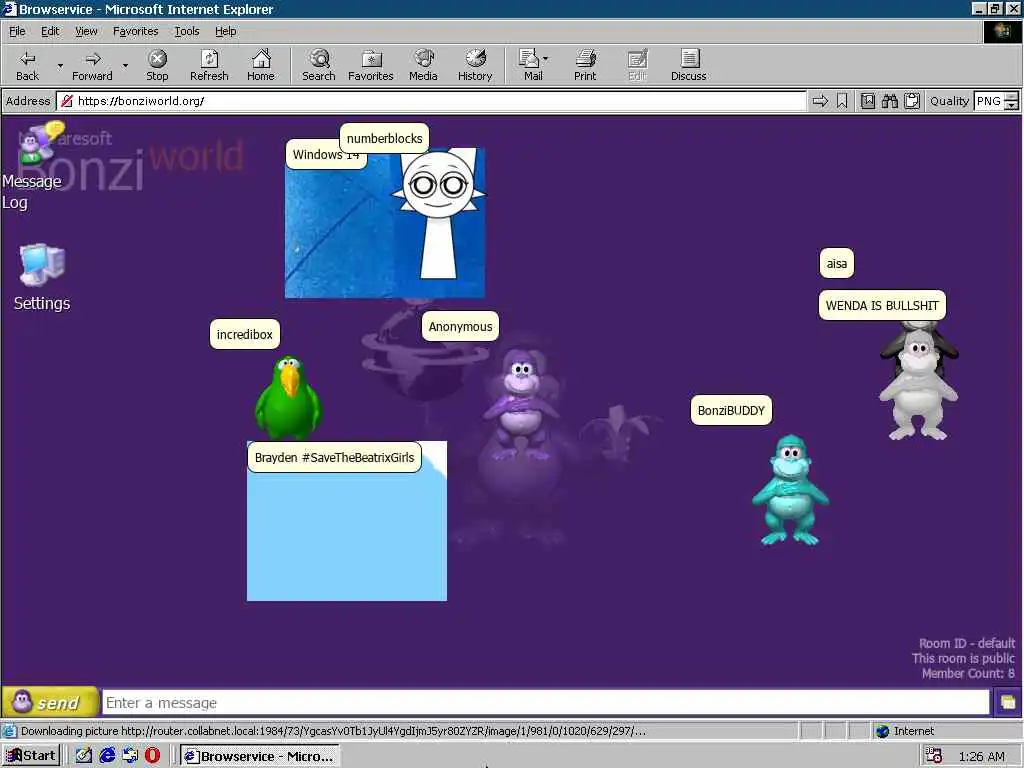Screen dimensions: 1024x768
Task: Click the bookmarks book icon
Action: point(868,101)
